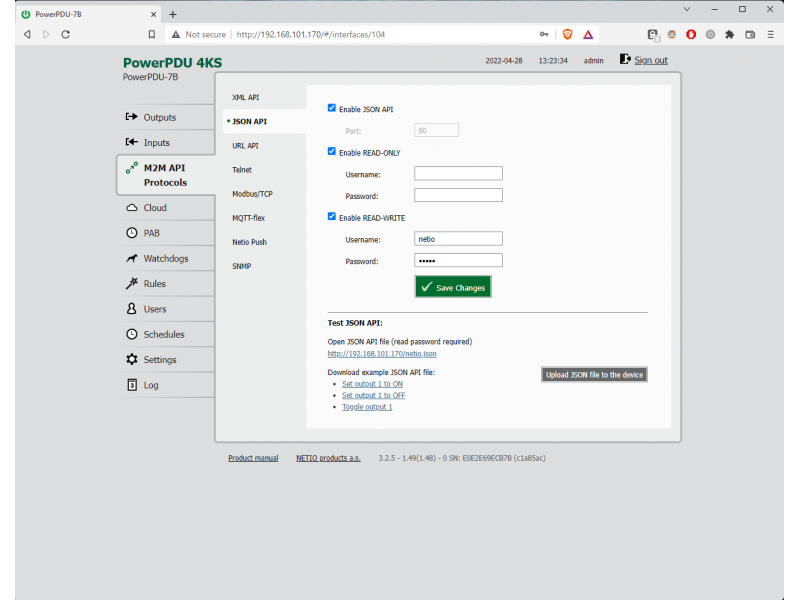800x600 pixels.
Task: Open the Watchdogs menu item
Action: click(166, 259)
